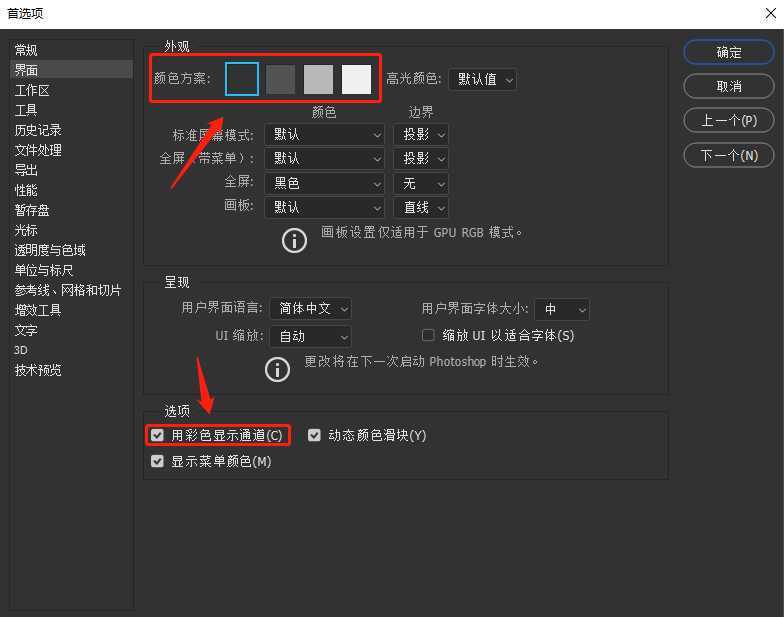784x617 pixels.
Task: Select 增效工具 category in sidebar
Action: click(71, 310)
